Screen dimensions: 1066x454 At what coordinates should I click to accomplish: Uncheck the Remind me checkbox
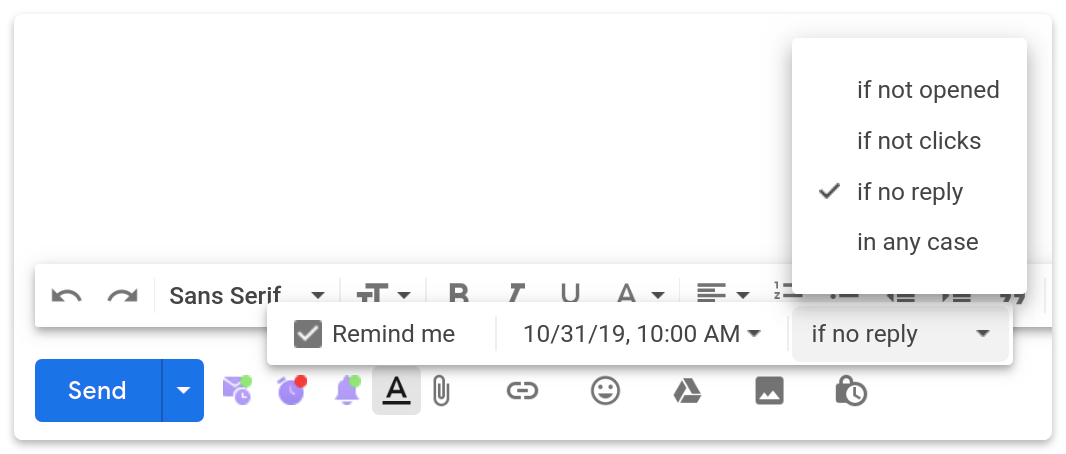308,334
